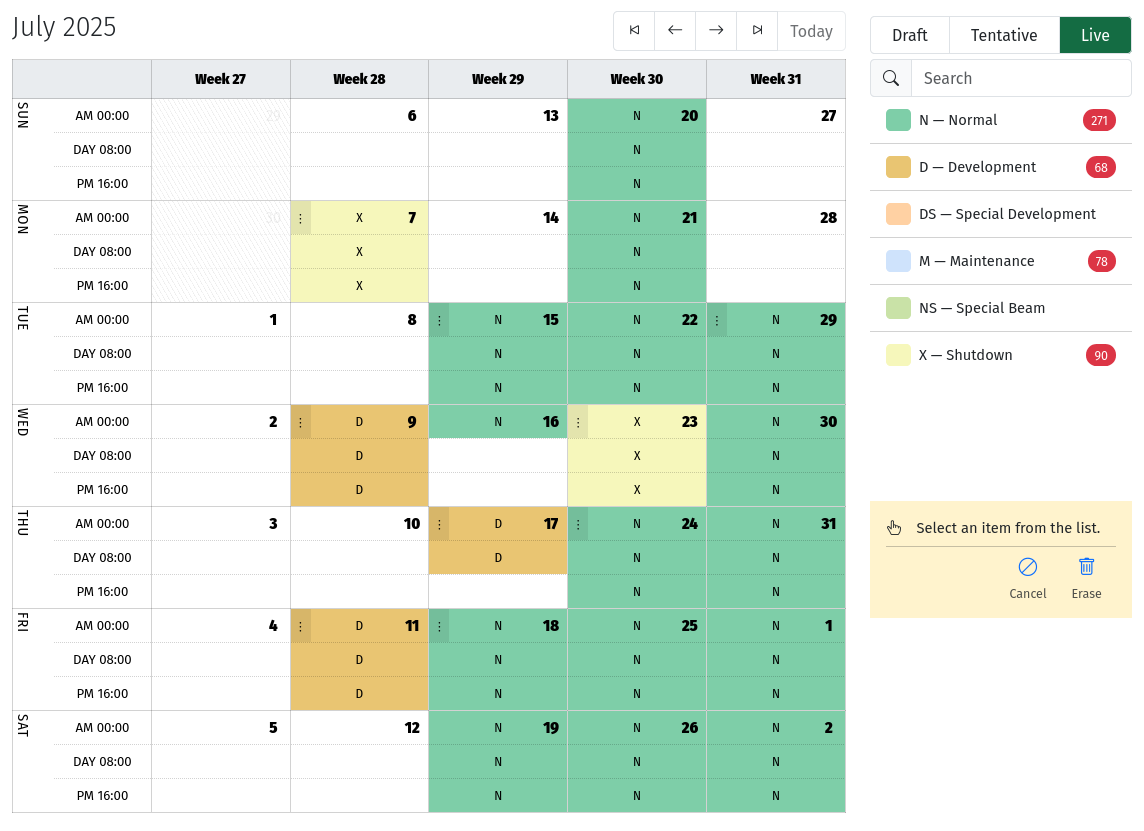Image resolution: width=1144 pixels, height=831 pixels.
Task: Open options menu for July 7 shutdown
Action: tap(301, 218)
